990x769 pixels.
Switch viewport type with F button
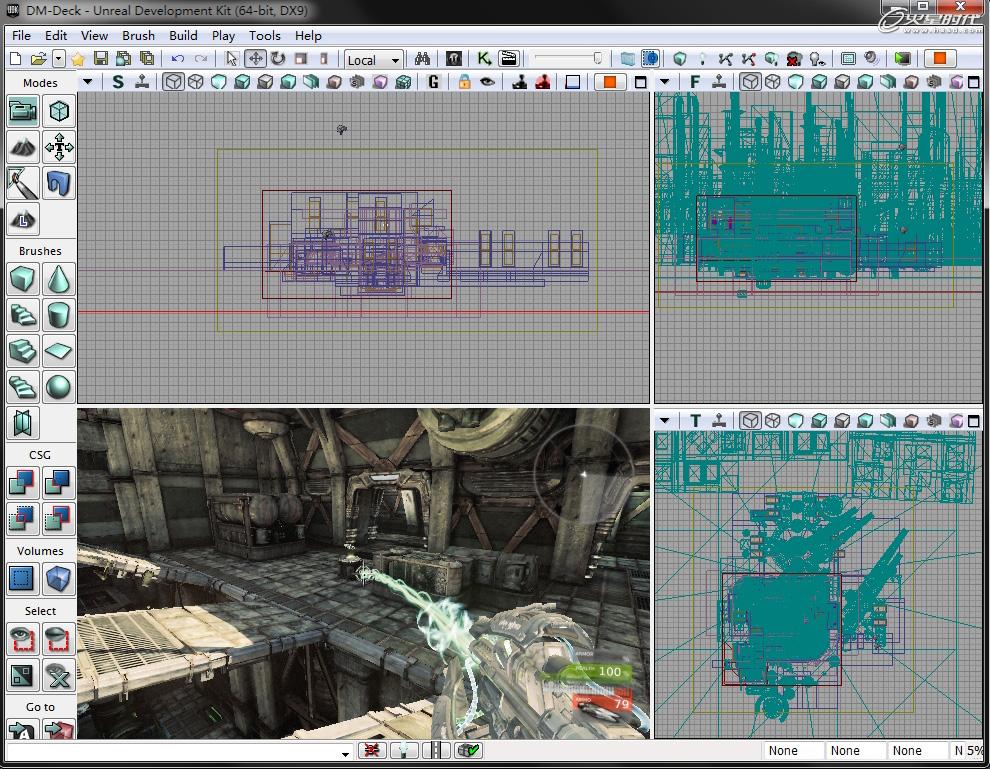click(x=695, y=82)
